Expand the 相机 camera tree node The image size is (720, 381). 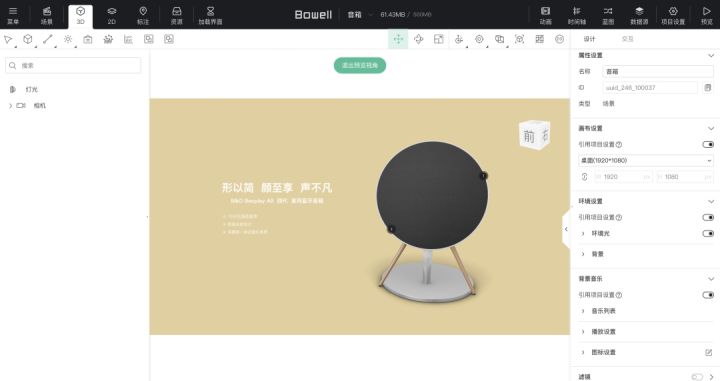tap(10, 106)
